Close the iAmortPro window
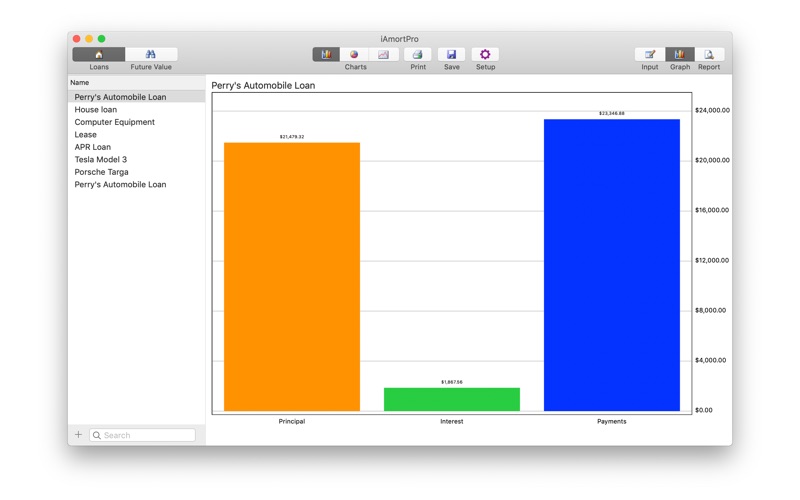 [77, 39]
